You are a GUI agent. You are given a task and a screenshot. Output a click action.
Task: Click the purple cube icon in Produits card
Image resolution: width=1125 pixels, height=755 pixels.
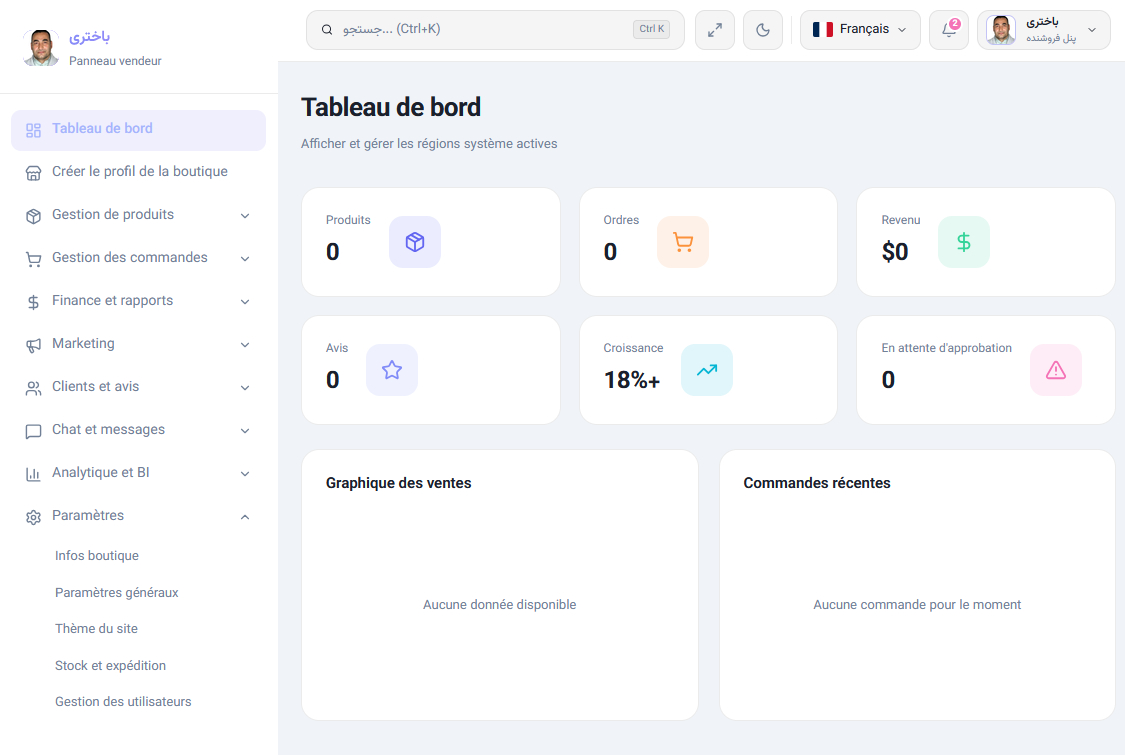pyautogui.click(x=415, y=242)
